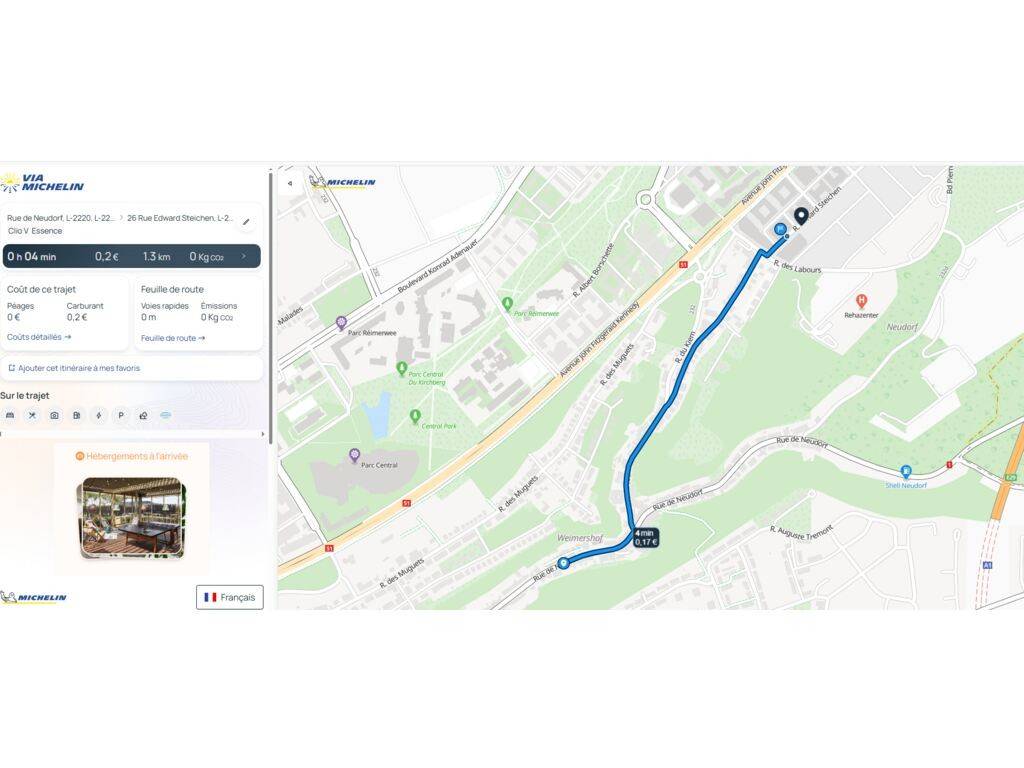Show hotels along the route

(x=10, y=415)
